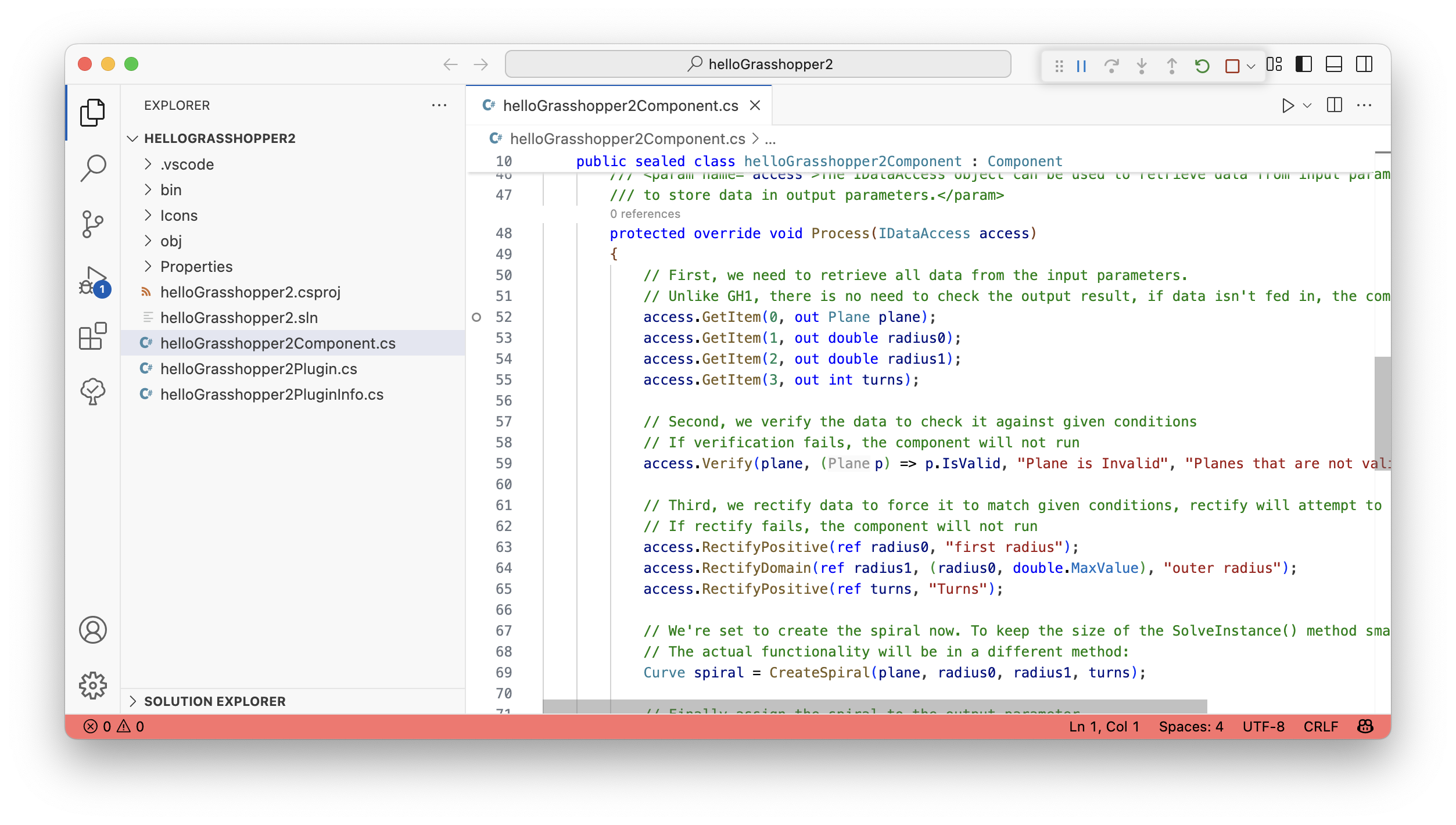Run the current file with play button

[x=1288, y=105]
